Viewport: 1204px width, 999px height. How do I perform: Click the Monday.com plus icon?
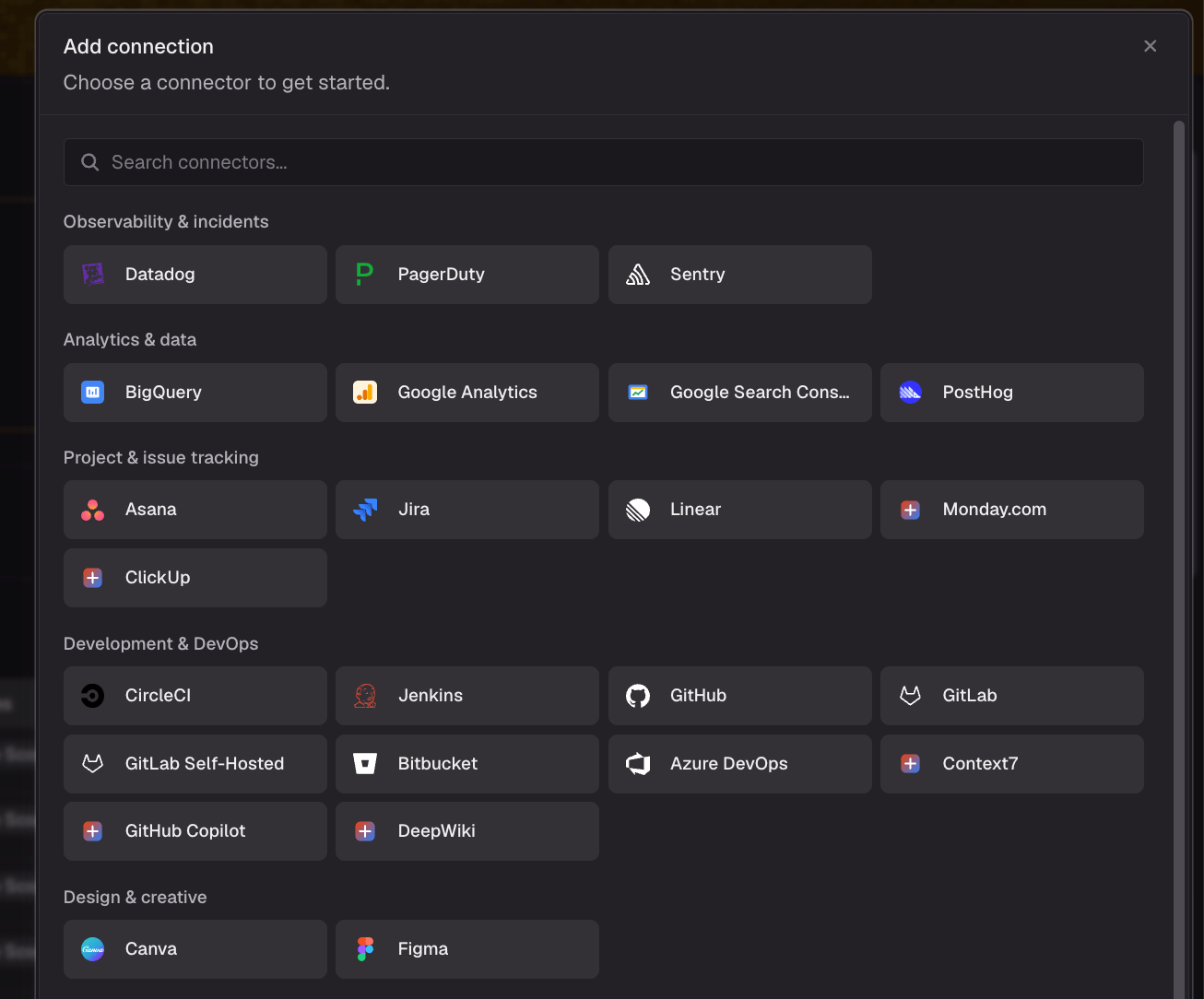[x=911, y=510]
